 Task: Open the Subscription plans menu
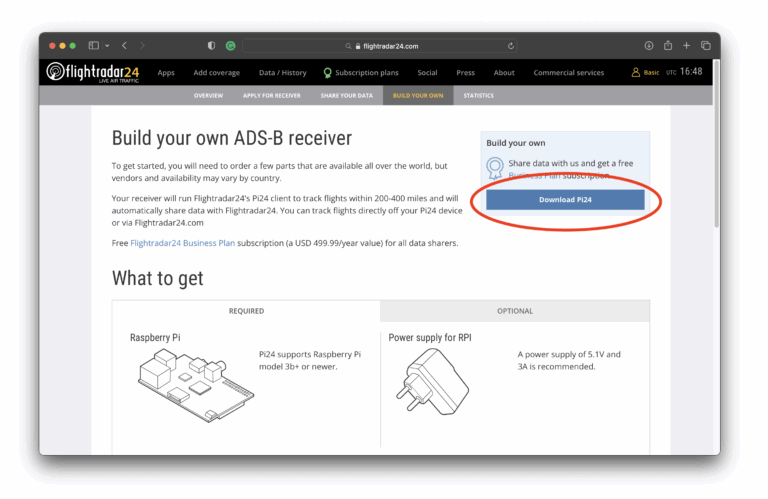[360, 73]
